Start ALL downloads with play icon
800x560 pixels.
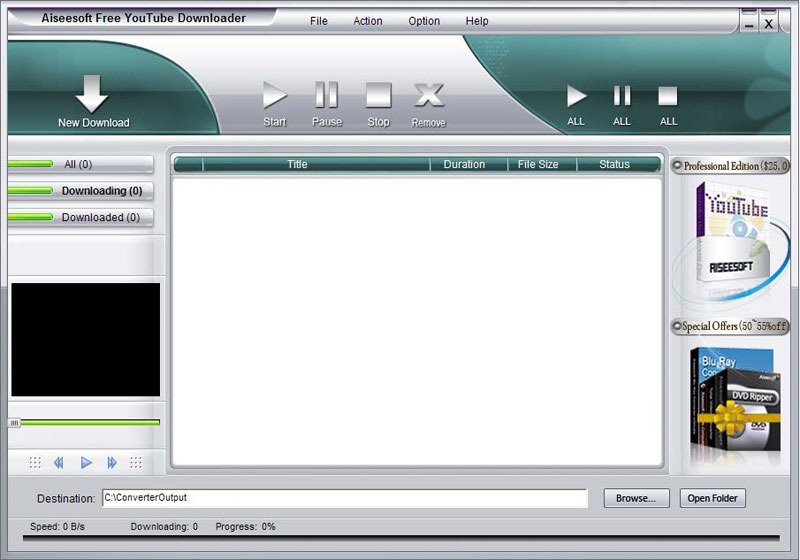(x=576, y=96)
